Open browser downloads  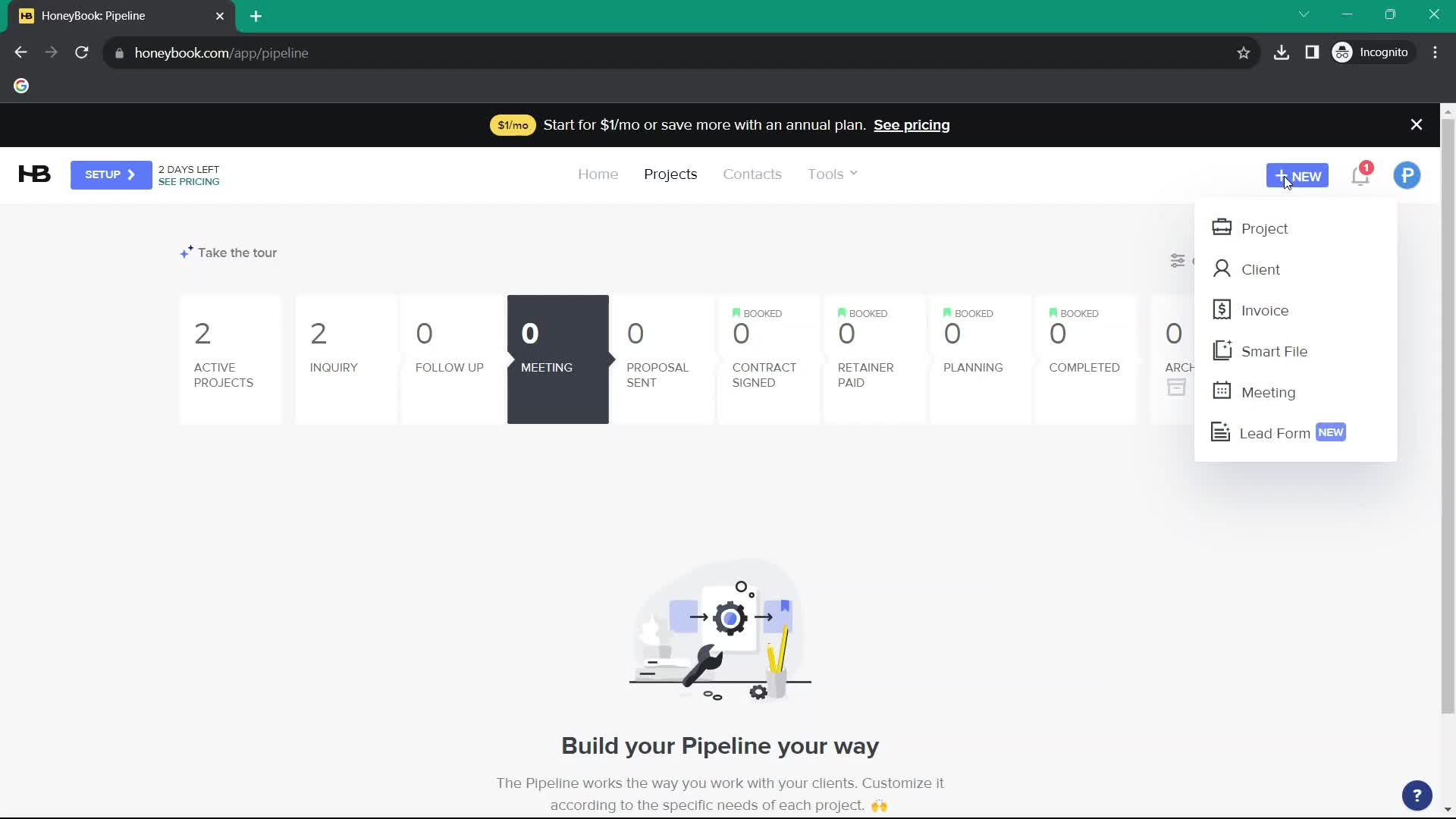point(1282,52)
